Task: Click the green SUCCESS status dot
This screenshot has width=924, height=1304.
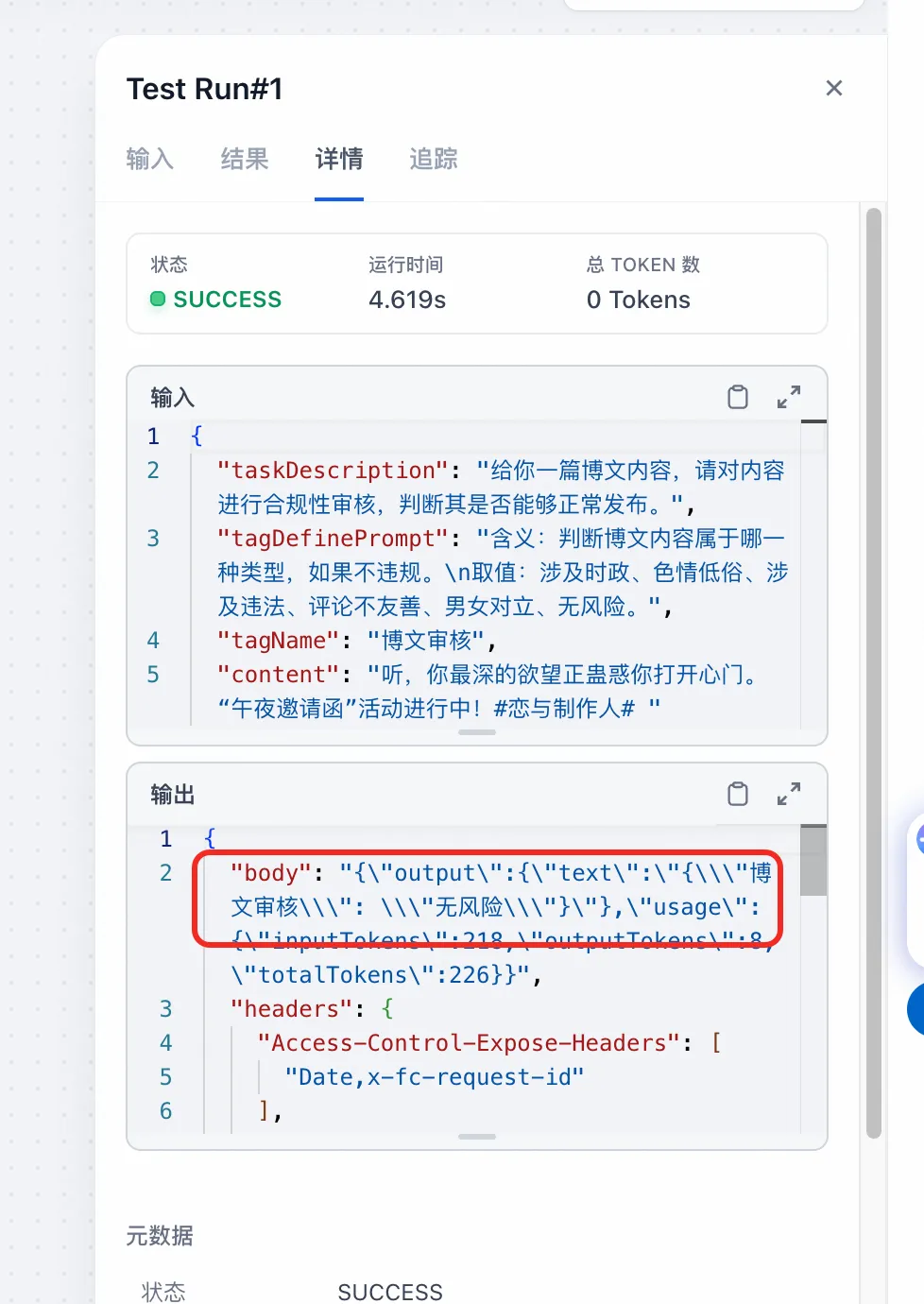Action: pos(158,300)
